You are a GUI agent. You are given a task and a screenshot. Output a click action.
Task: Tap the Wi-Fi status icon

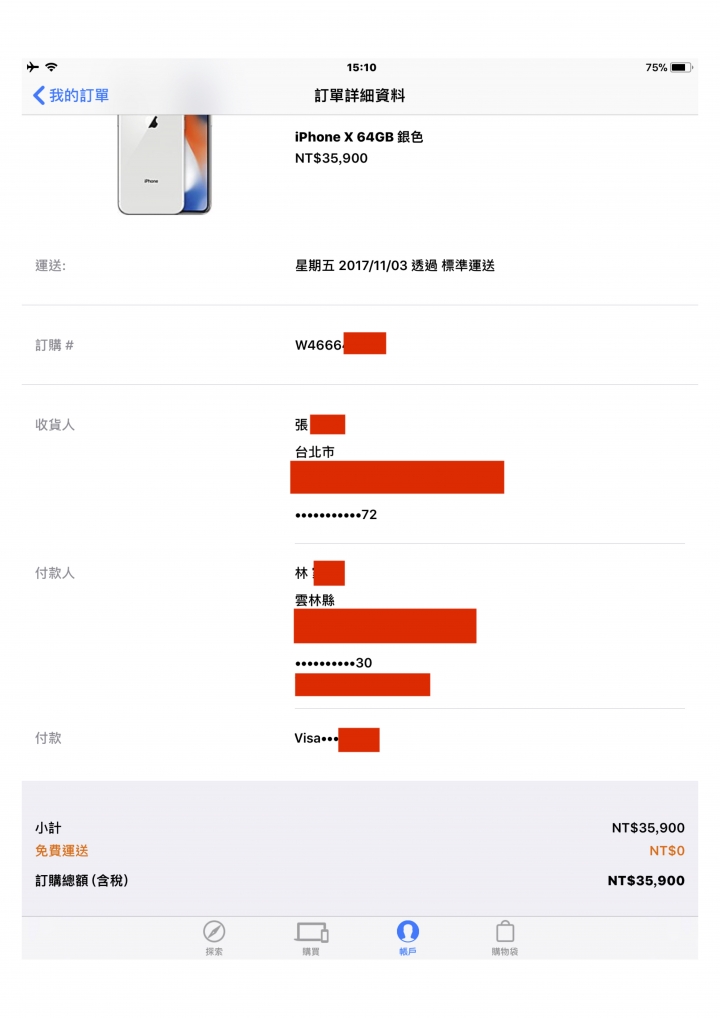click(x=51, y=67)
